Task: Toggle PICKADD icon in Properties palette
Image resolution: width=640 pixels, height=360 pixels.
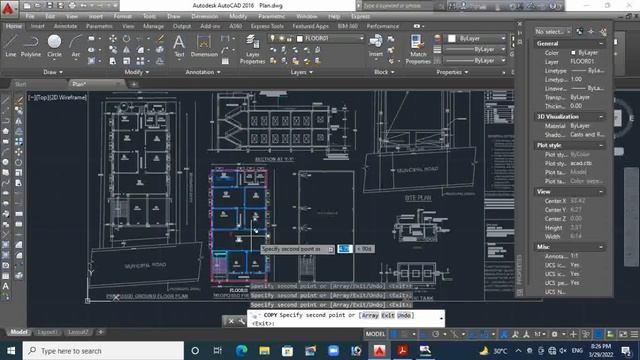Action: click(580, 31)
